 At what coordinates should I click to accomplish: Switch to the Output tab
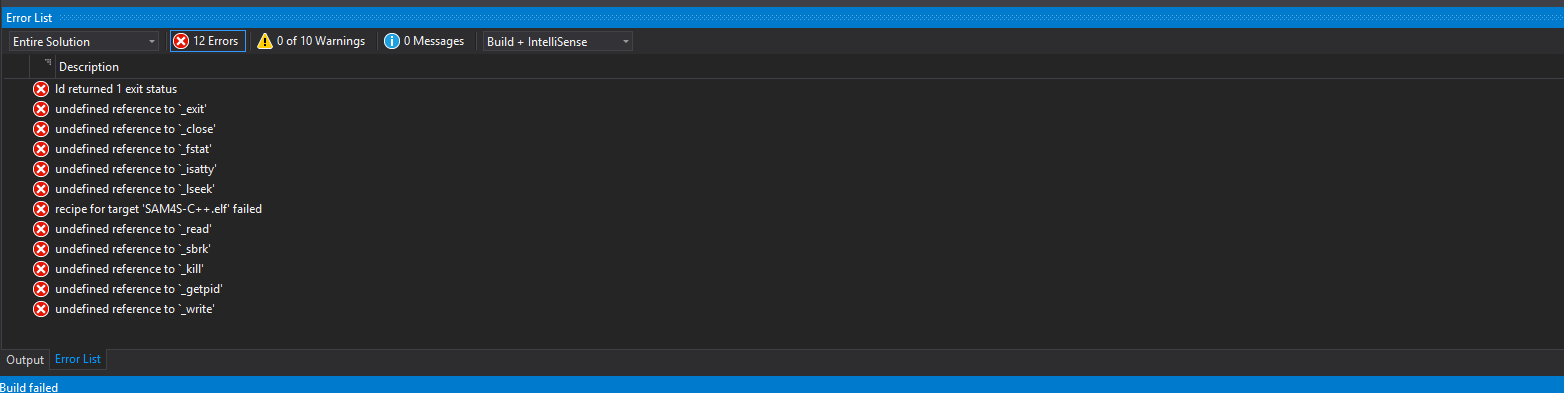(x=25, y=360)
